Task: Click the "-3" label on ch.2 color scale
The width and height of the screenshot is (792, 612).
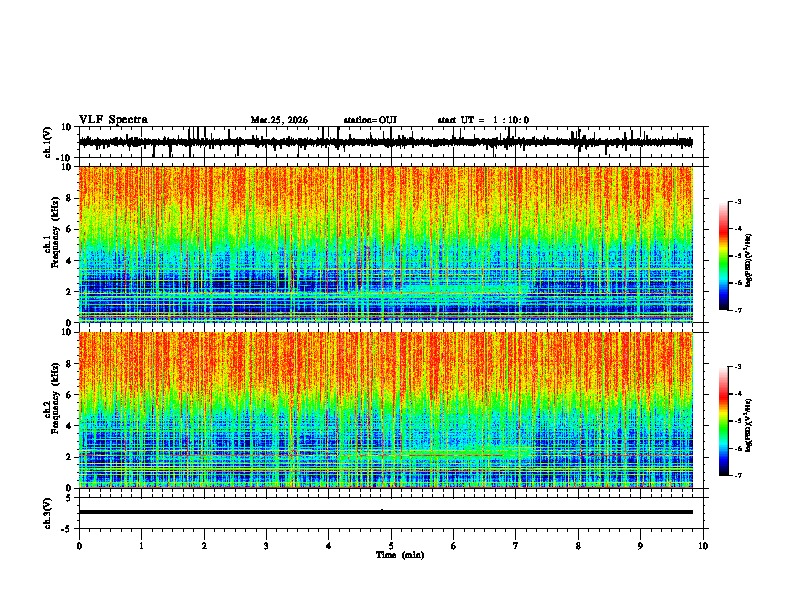Action: (738, 367)
